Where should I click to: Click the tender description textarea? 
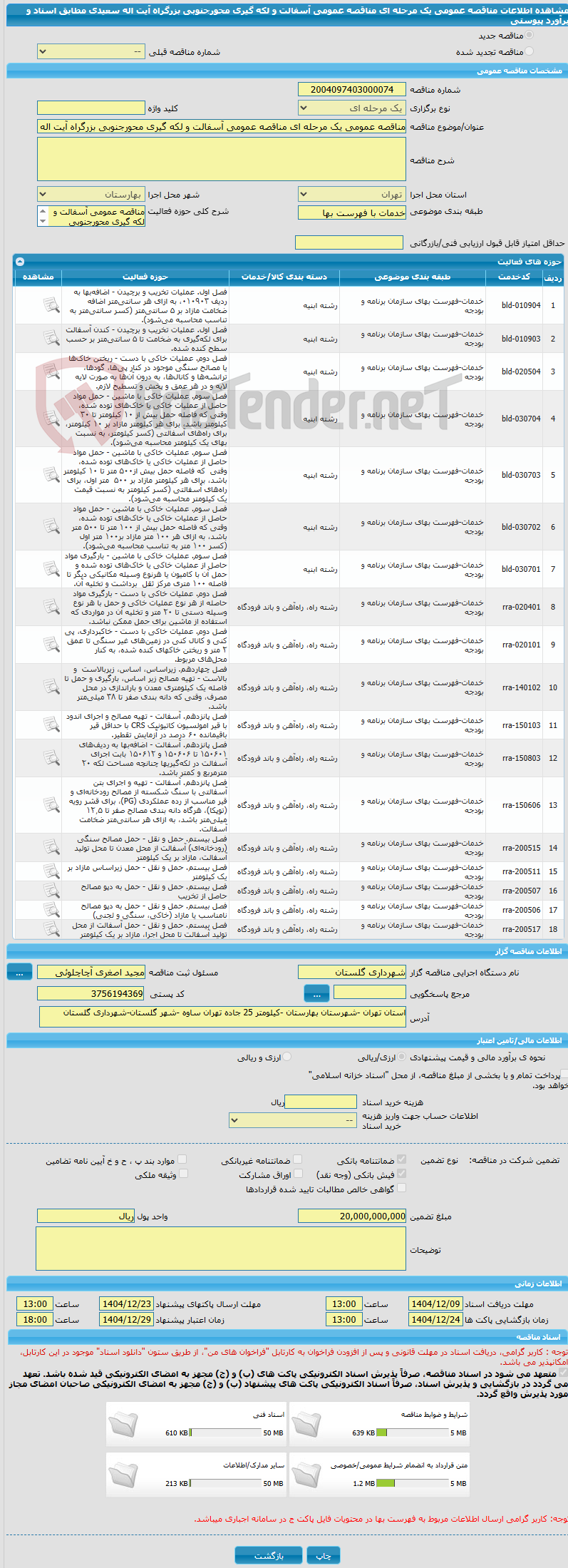click(222, 159)
